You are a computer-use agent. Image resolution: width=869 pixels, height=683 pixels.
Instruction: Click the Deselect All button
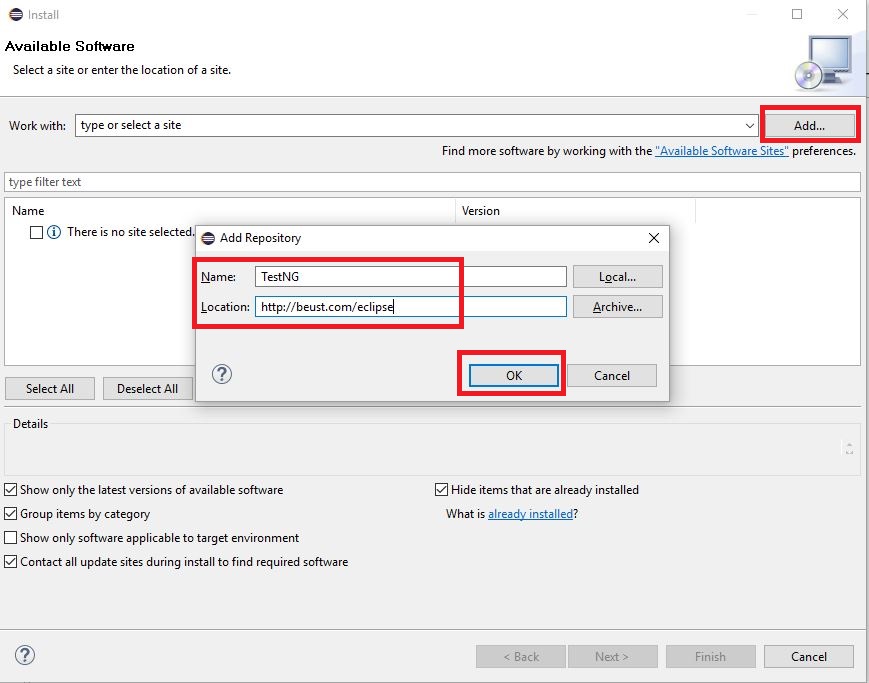coord(147,388)
